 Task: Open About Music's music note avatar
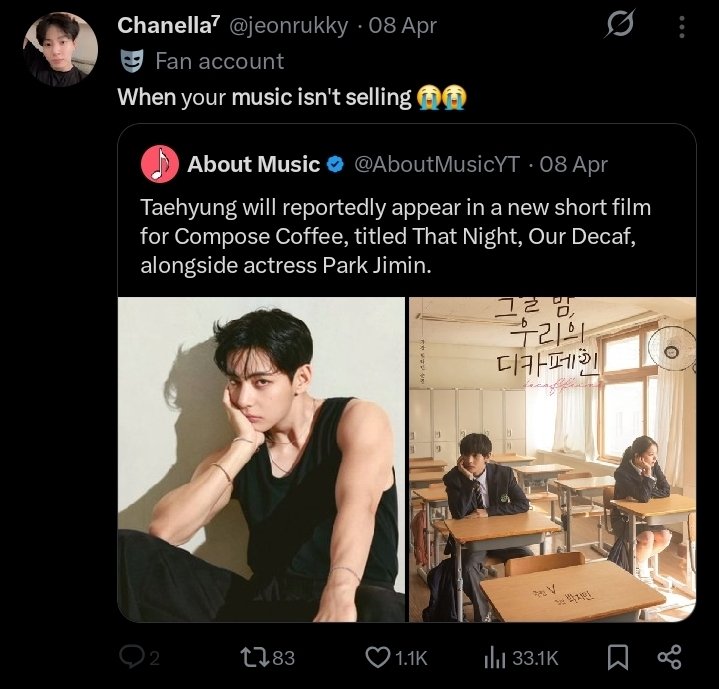(160, 164)
